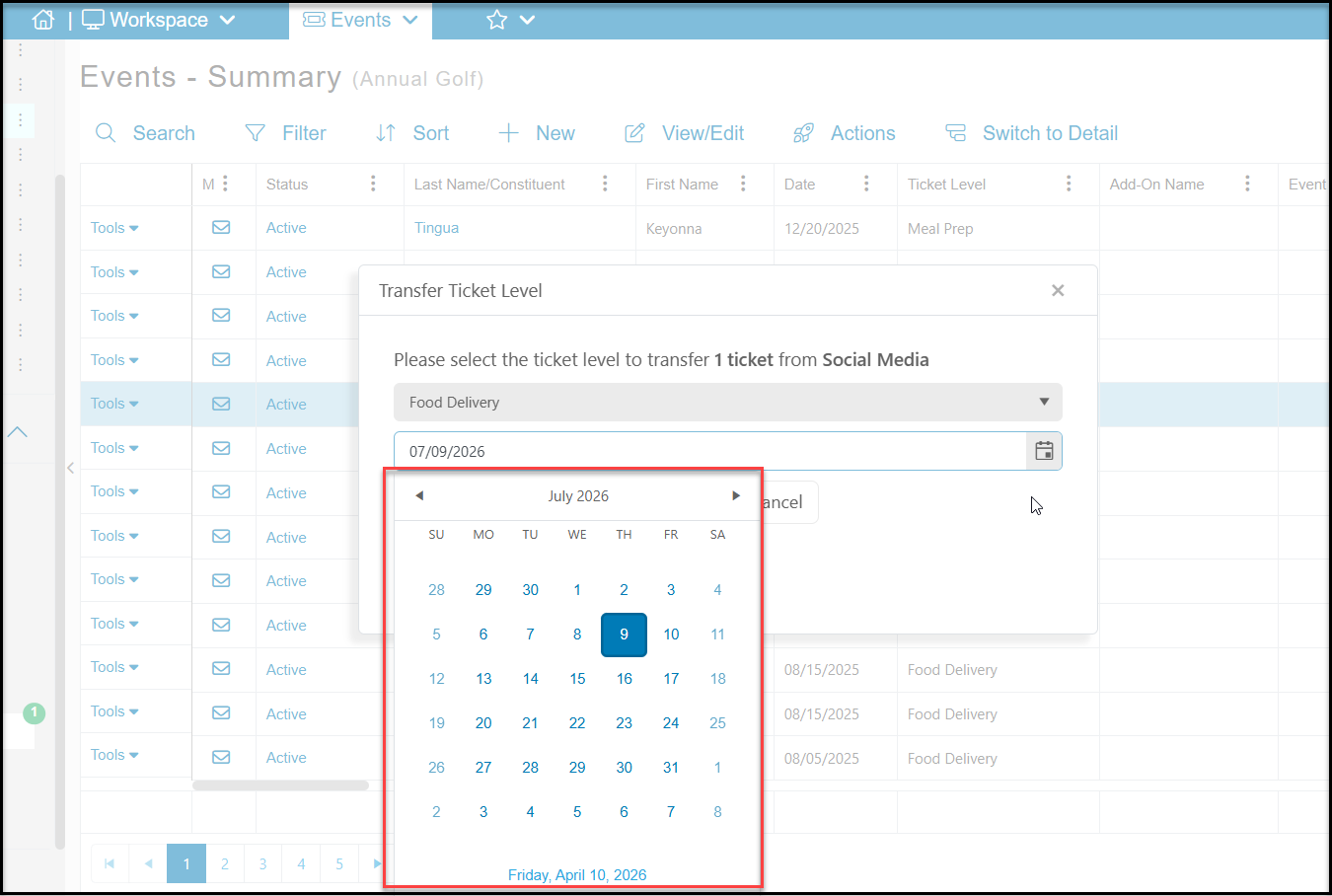
Task: Choose July 31 in the calendar
Action: pyautogui.click(x=671, y=768)
